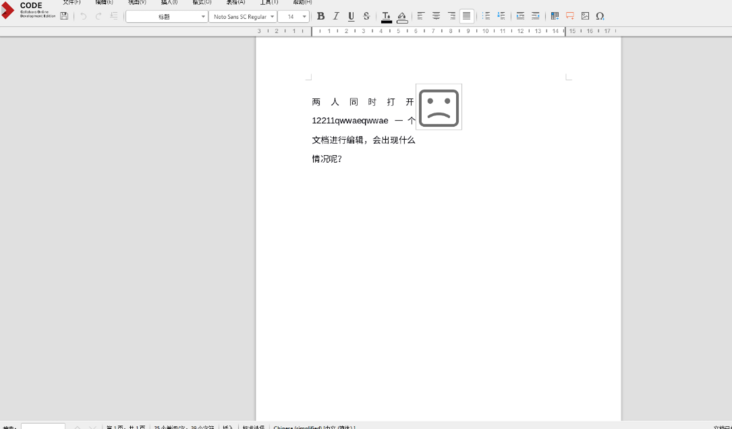Image resolution: width=732 pixels, height=429 pixels.
Task: Open the 表格 menu
Action: pyautogui.click(x=236, y=2)
